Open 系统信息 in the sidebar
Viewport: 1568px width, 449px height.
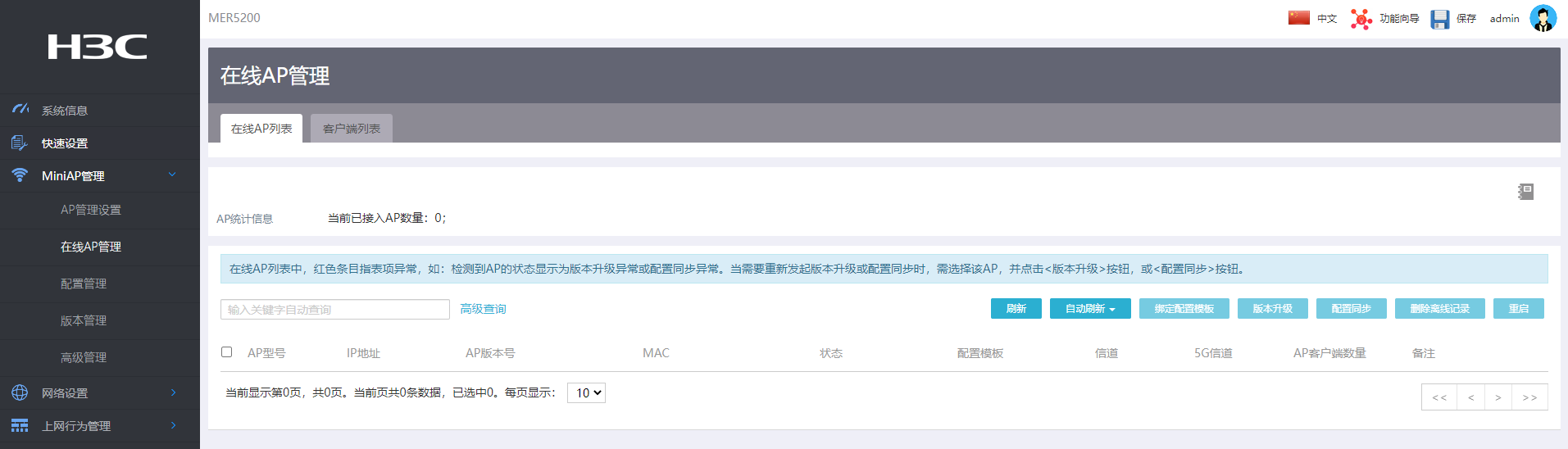pos(65,111)
